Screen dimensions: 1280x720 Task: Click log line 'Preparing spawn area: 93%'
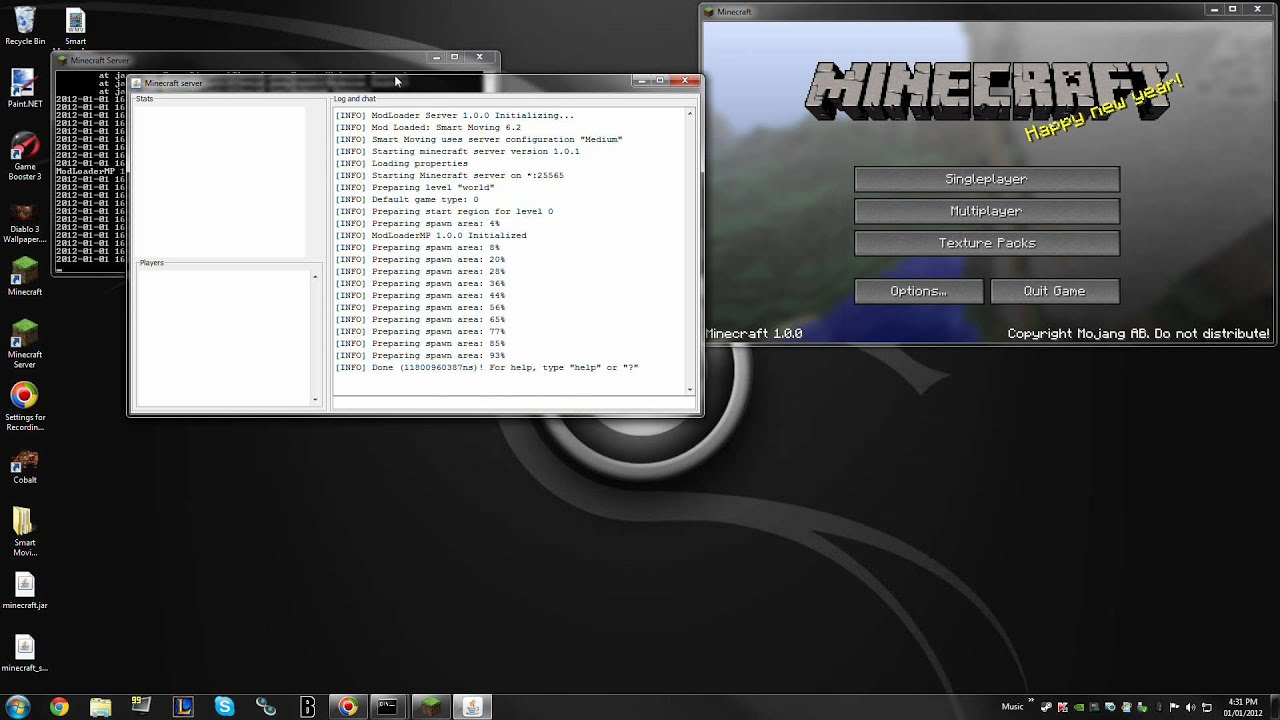click(420, 355)
